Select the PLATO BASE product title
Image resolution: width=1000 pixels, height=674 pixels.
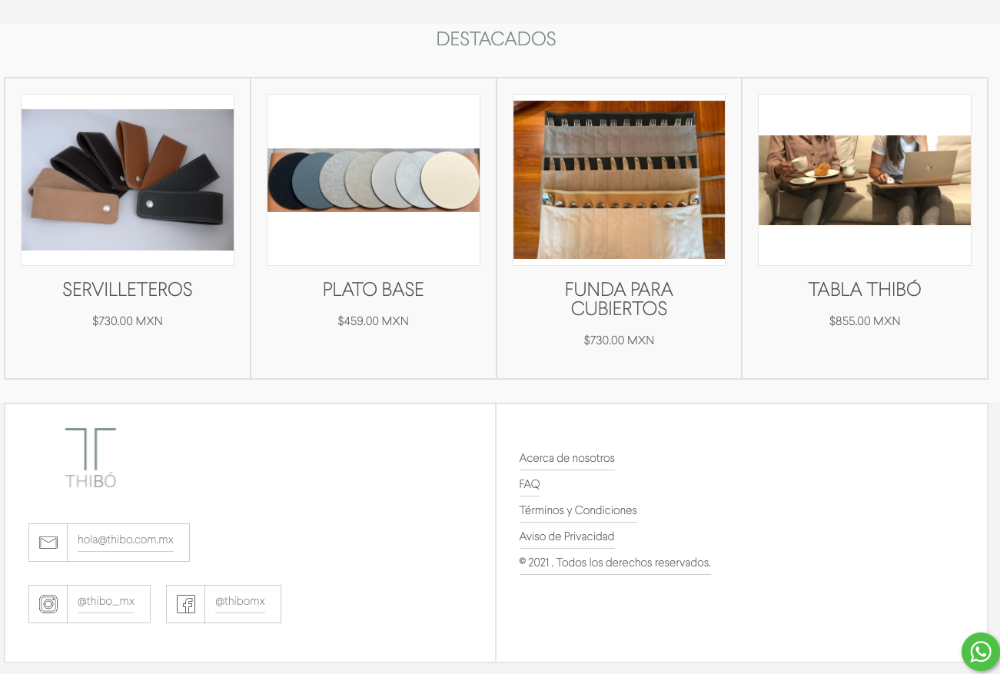(373, 290)
